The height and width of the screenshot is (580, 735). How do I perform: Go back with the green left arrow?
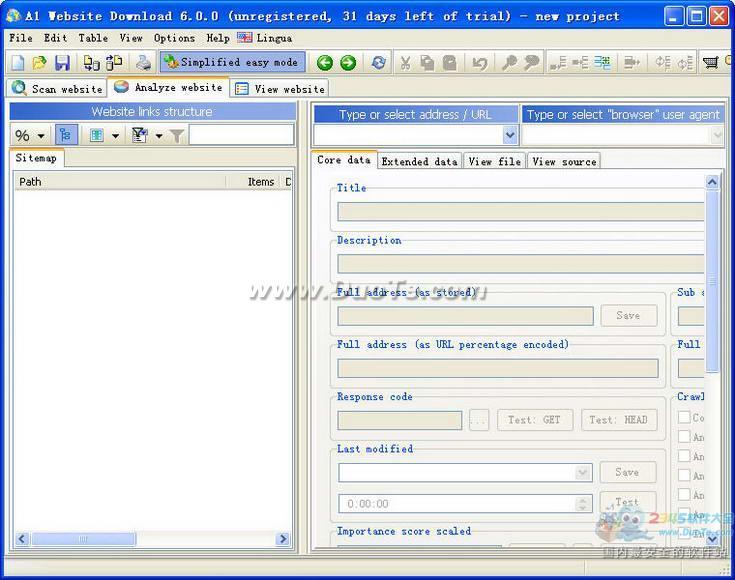click(x=324, y=62)
